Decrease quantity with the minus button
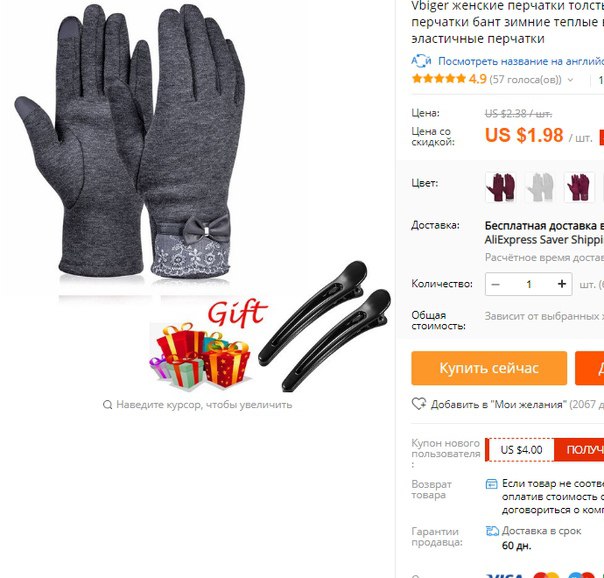This screenshot has width=604, height=578. [x=495, y=284]
